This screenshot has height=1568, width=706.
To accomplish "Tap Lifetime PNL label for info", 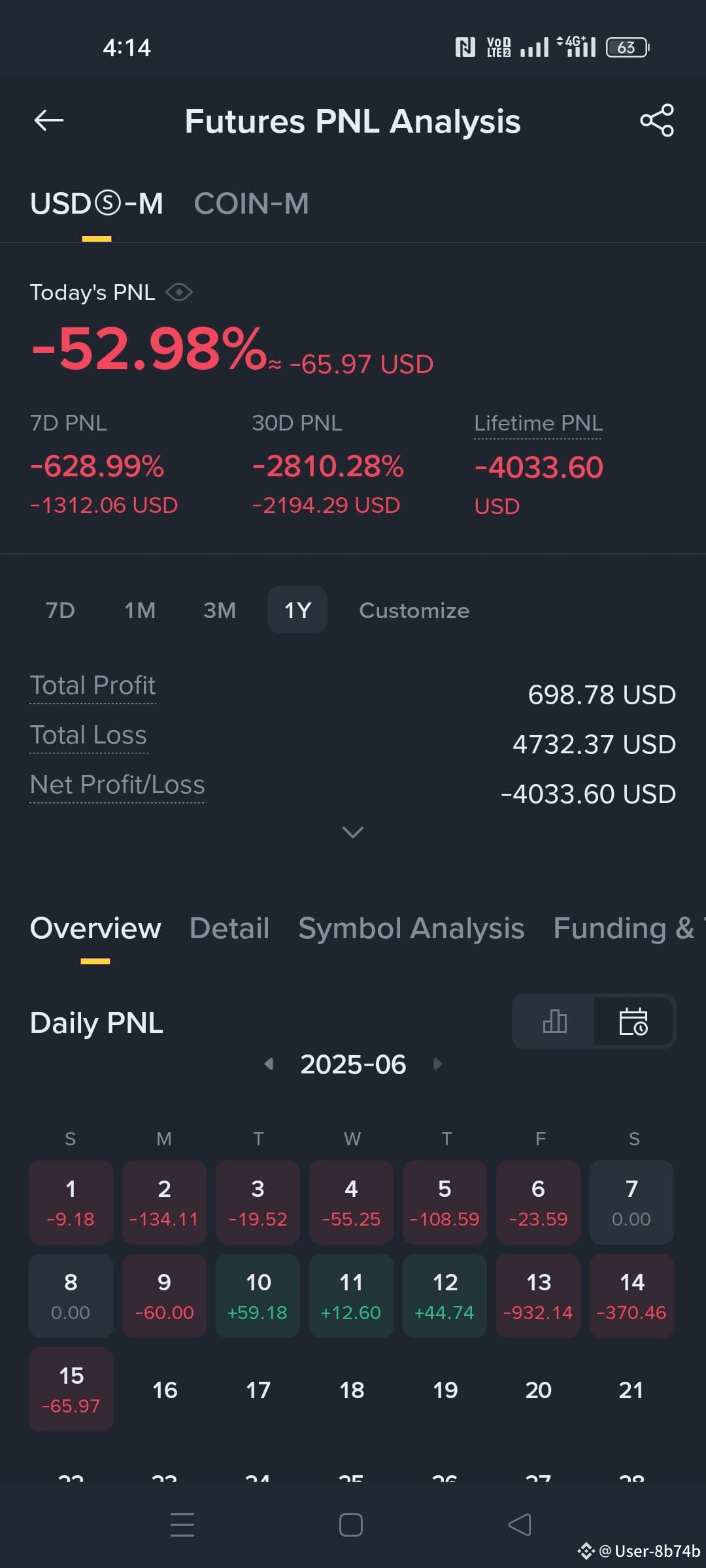I will 538,423.
